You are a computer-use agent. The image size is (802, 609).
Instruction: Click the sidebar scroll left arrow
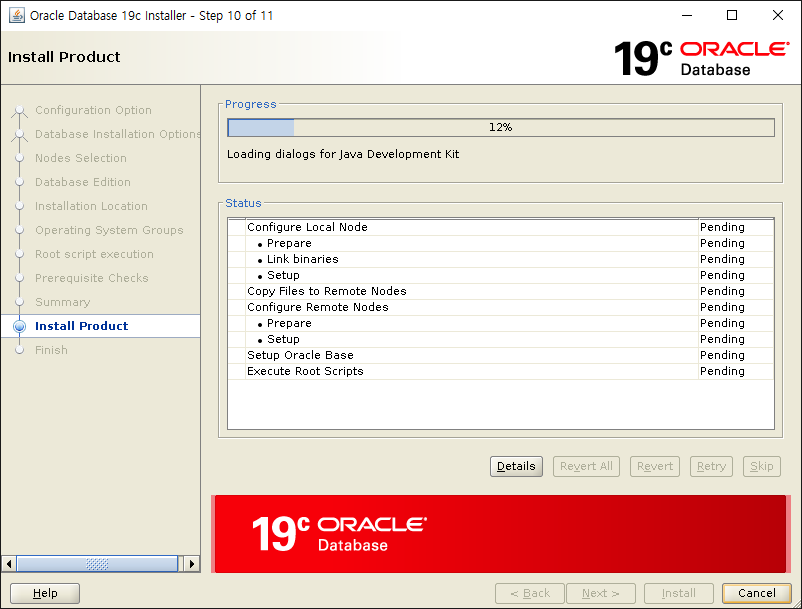click(9, 564)
